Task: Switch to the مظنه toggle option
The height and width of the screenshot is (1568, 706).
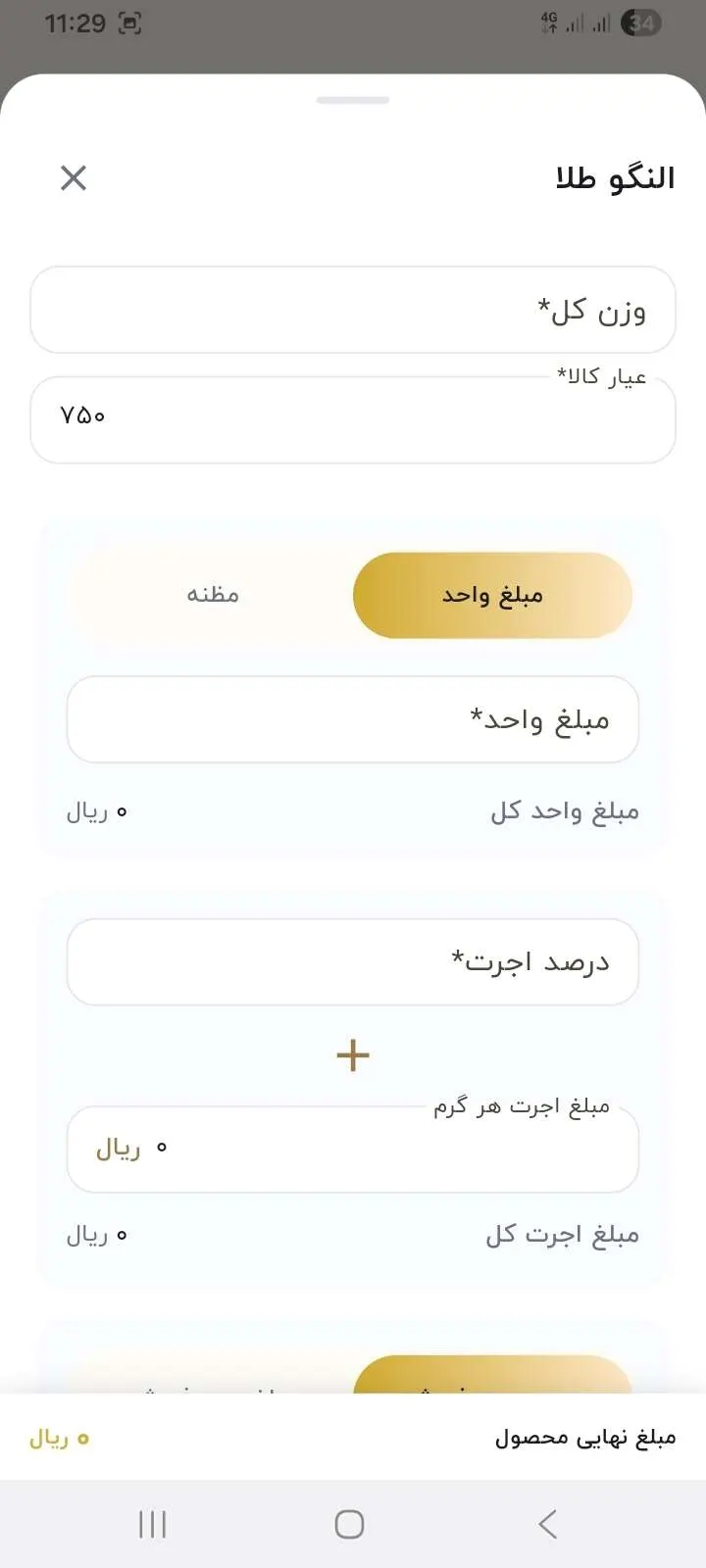Action: point(213,595)
